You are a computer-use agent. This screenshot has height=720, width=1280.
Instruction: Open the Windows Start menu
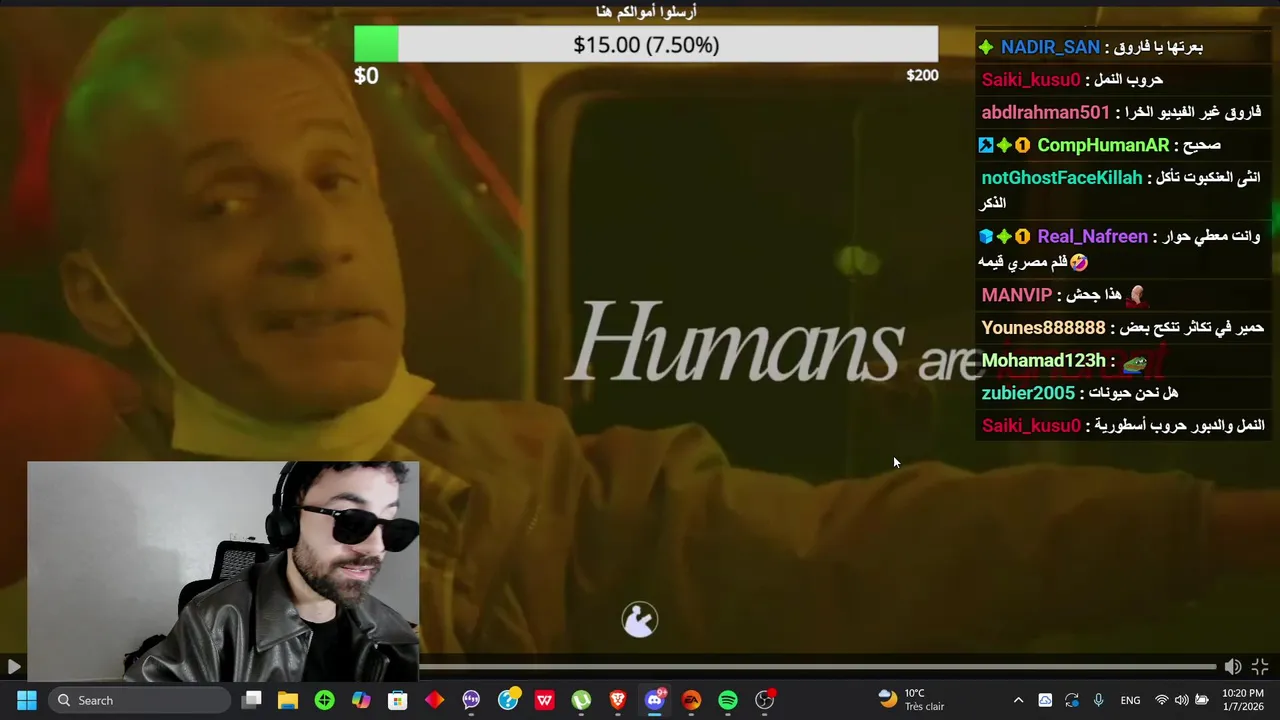pyautogui.click(x=27, y=700)
